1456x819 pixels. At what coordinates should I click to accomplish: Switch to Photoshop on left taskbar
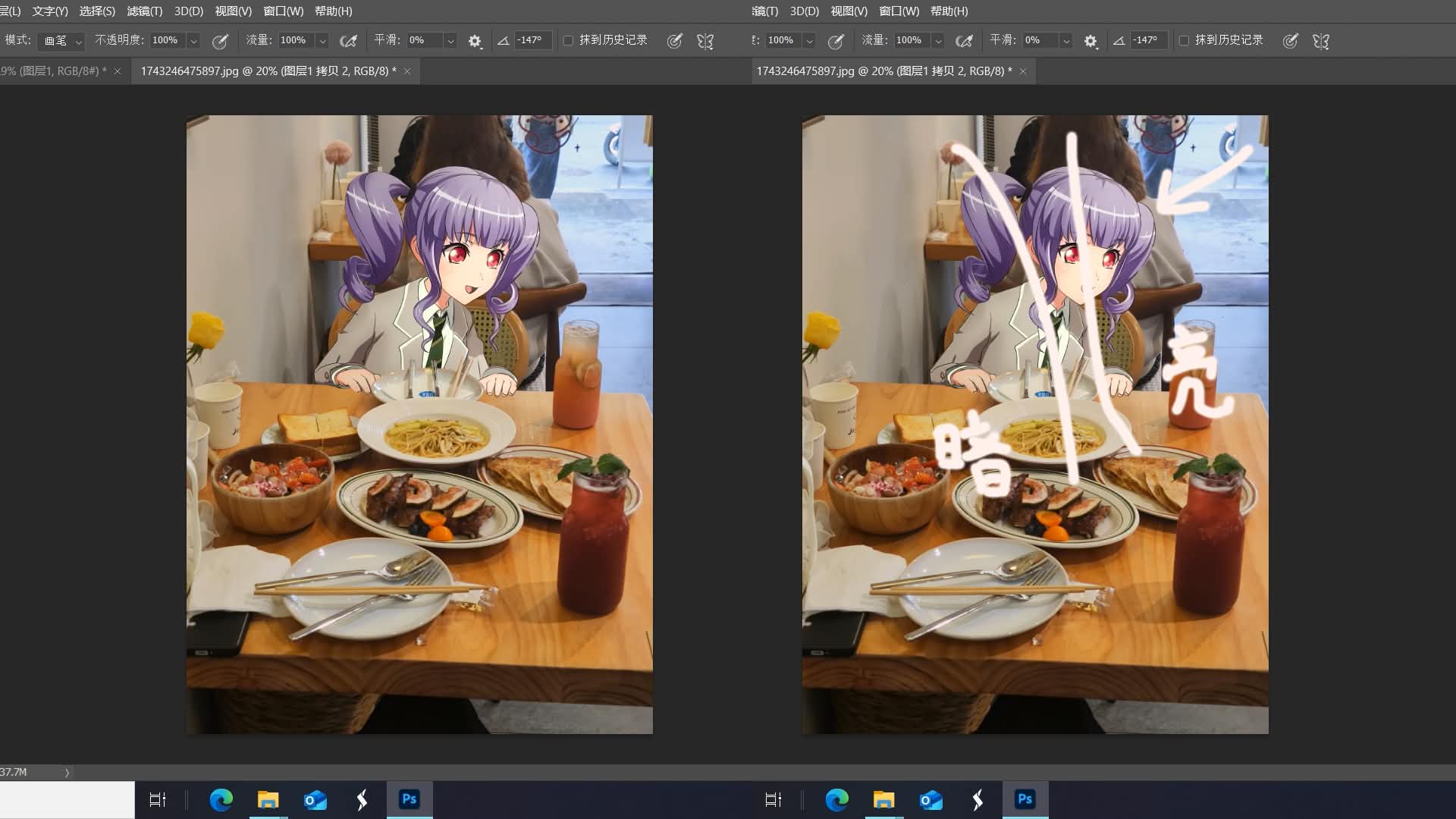409,799
